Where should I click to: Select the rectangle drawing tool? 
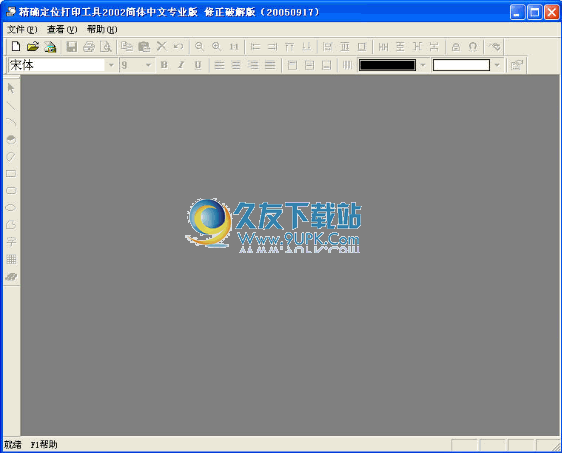click(x=11, y=174)
